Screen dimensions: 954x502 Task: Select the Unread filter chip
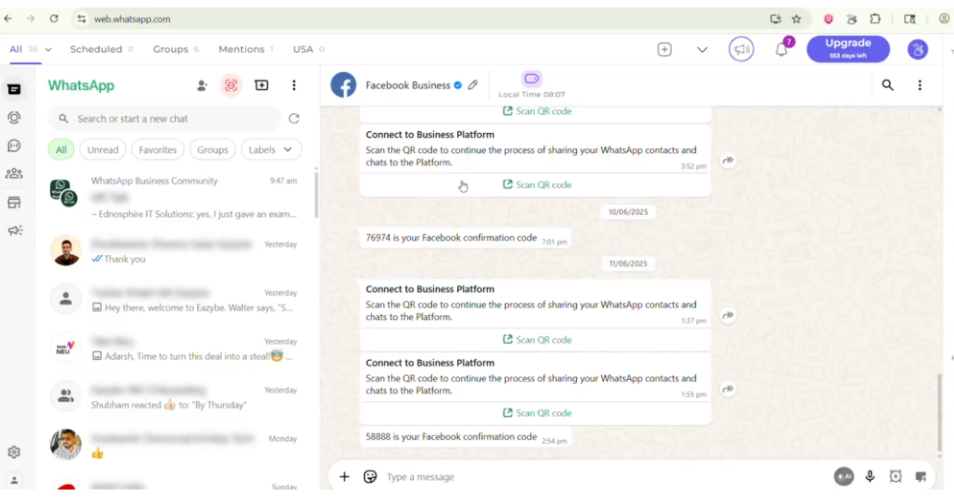point(102,150)
